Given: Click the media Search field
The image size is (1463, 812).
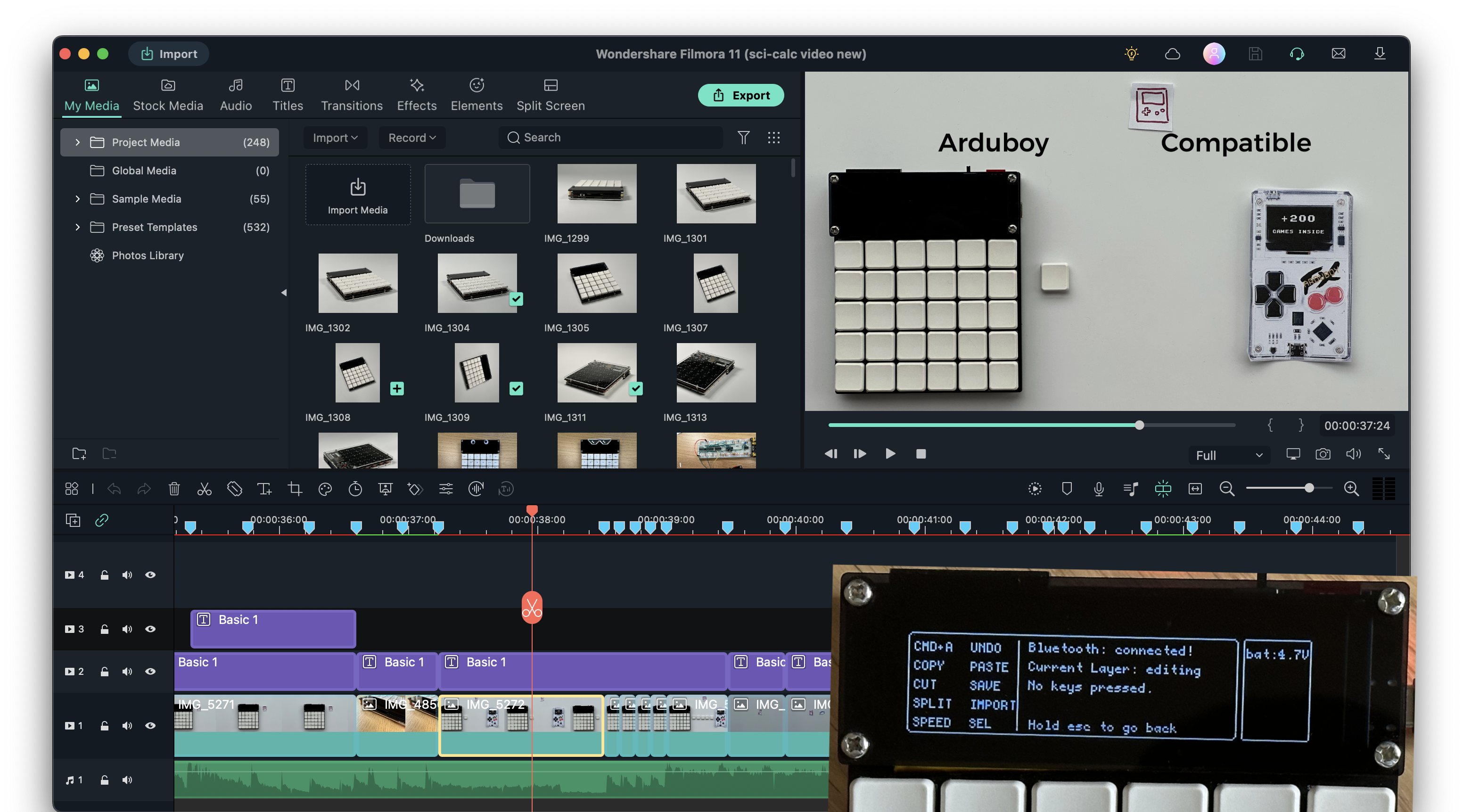Looking at the screenshot, I should pos(610,138).
